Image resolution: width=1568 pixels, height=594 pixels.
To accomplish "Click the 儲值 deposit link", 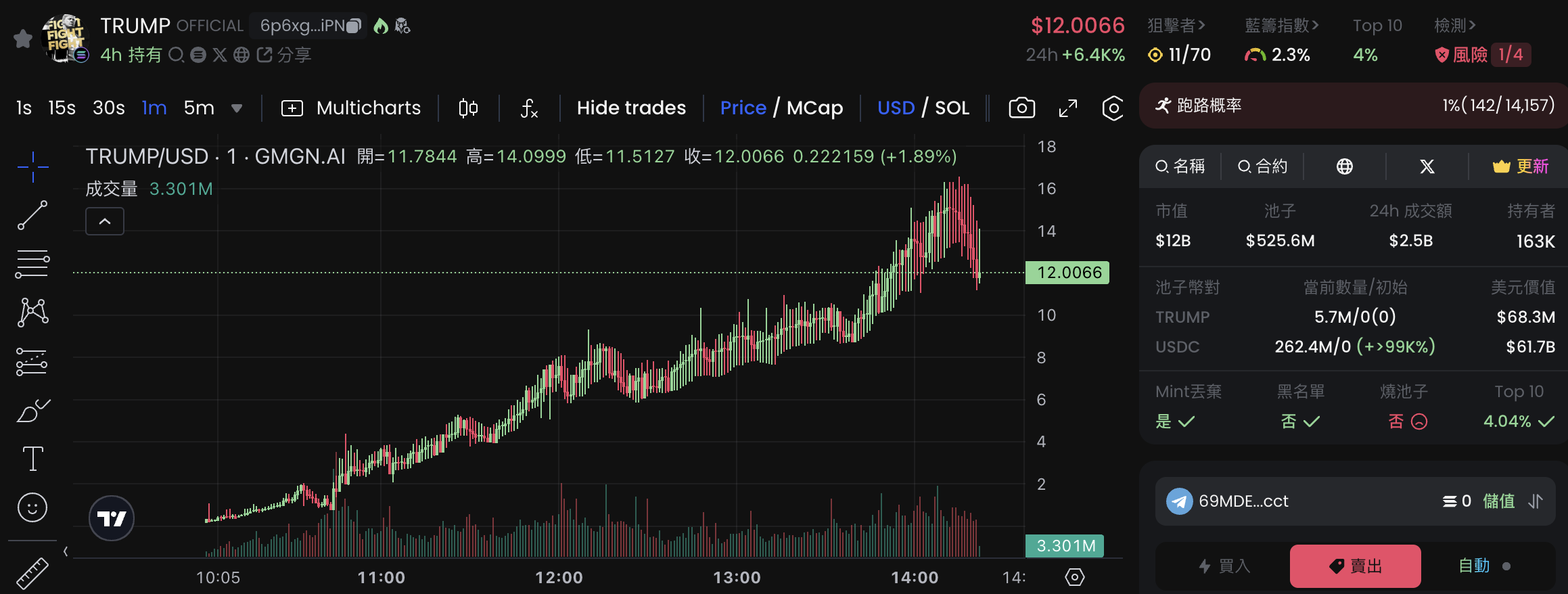I will point(1498,501).
